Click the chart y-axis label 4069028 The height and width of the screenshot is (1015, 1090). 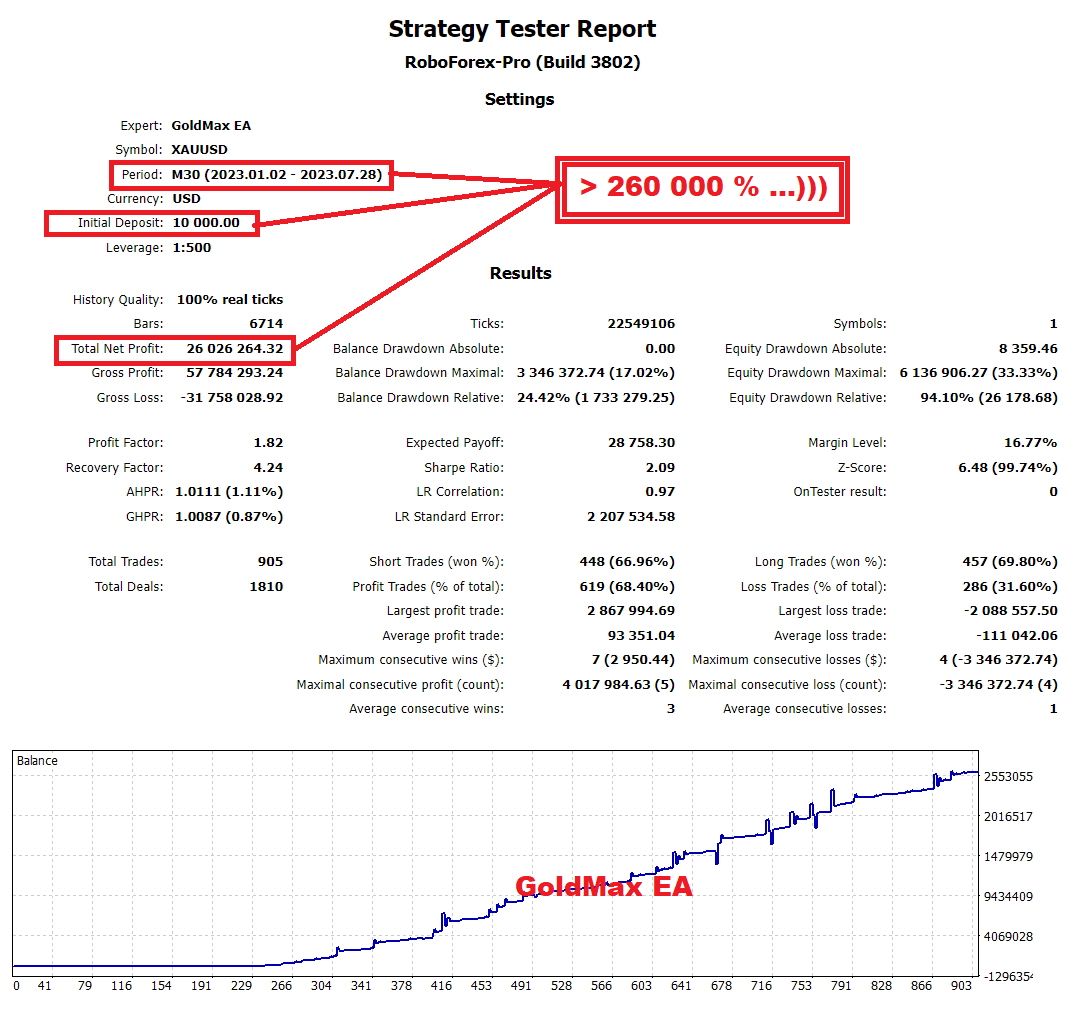[x=1008, y=936]
